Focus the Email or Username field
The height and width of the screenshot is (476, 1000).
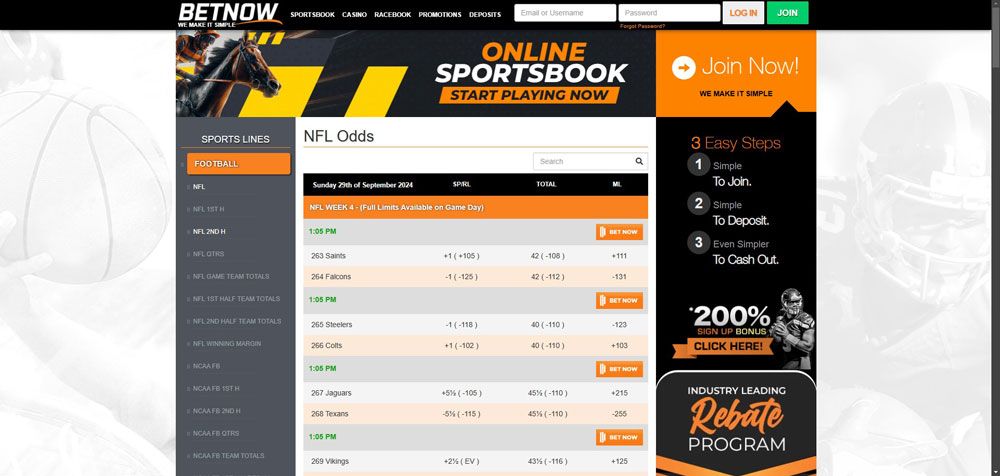coord(565,13)
